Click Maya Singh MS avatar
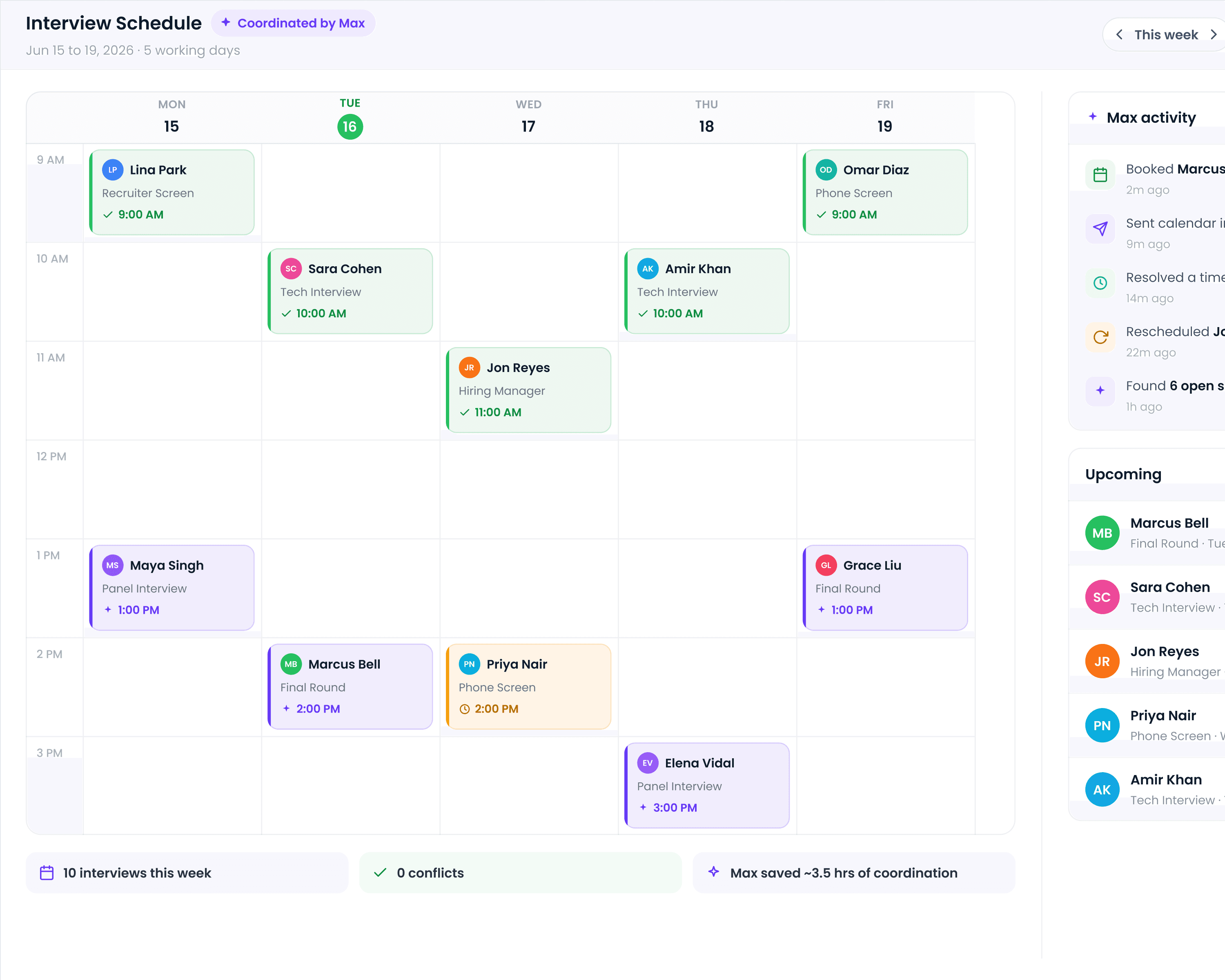1225x980 pixels. [x=113, y=565]
